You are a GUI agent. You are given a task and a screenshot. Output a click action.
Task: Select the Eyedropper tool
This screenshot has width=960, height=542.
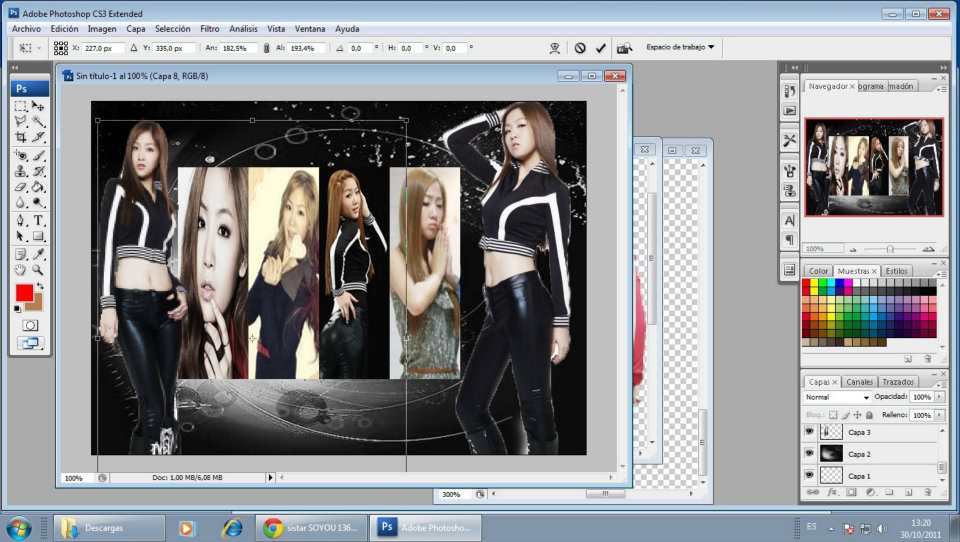[38, 254]
